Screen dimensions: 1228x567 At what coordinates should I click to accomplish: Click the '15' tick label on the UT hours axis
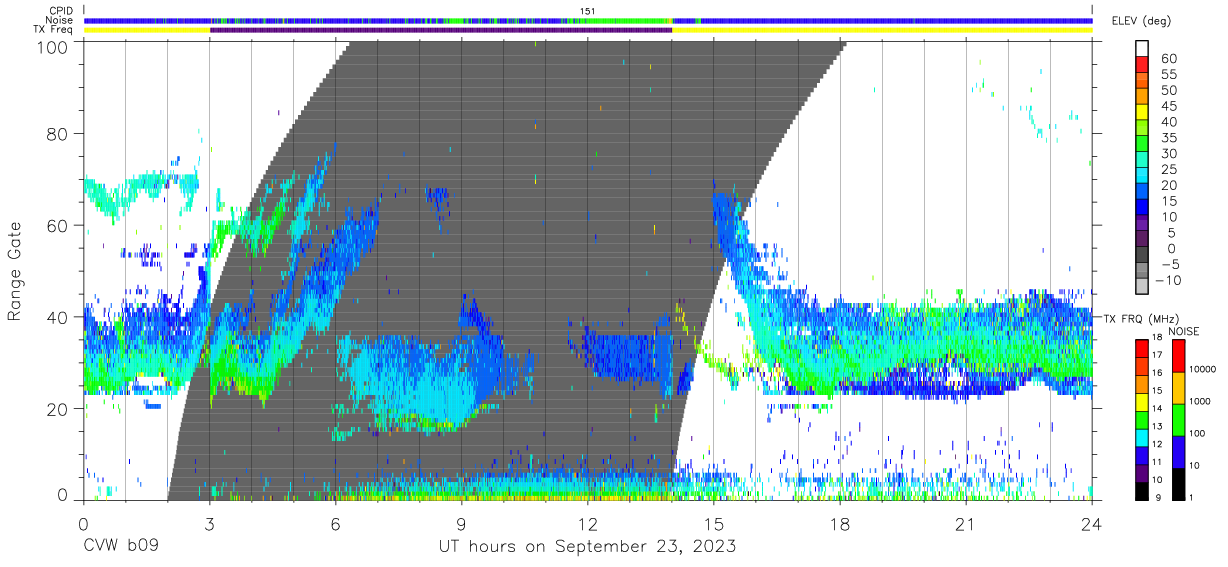coord(714,524)
